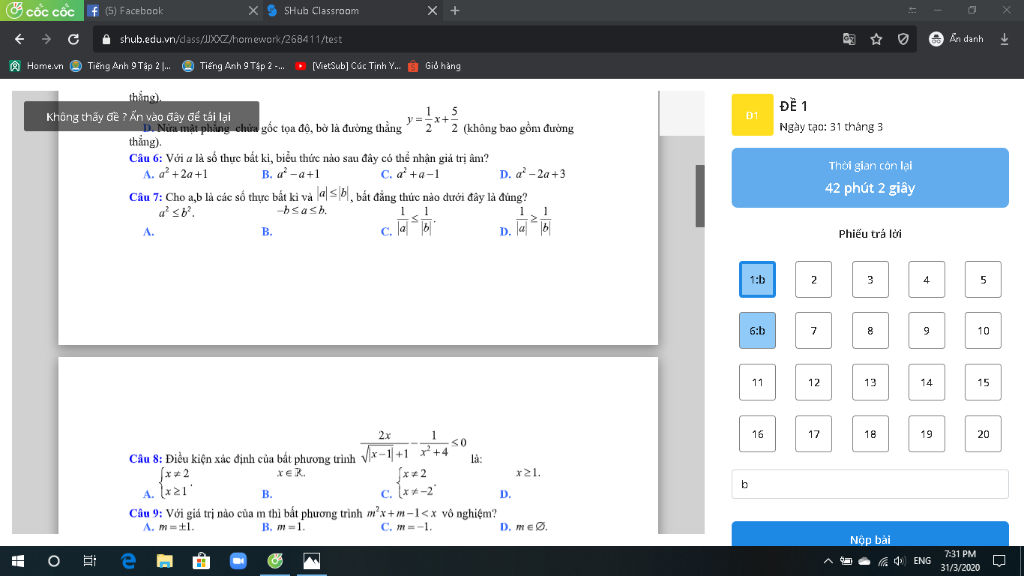Switch the ENG input language
This screenshot has height=576, width=1024.
pyautogui.click(x=922, y=561)
